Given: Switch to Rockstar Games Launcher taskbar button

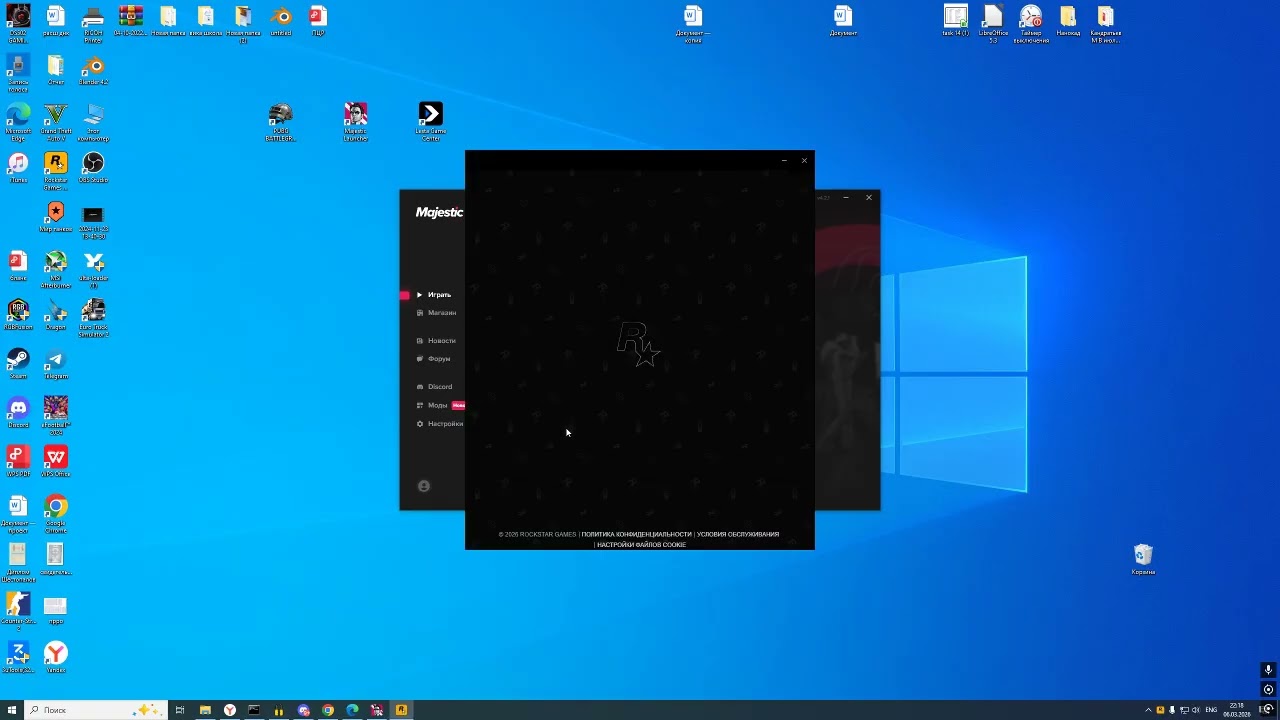Looking at the screenshot, I should pos(401,710).
